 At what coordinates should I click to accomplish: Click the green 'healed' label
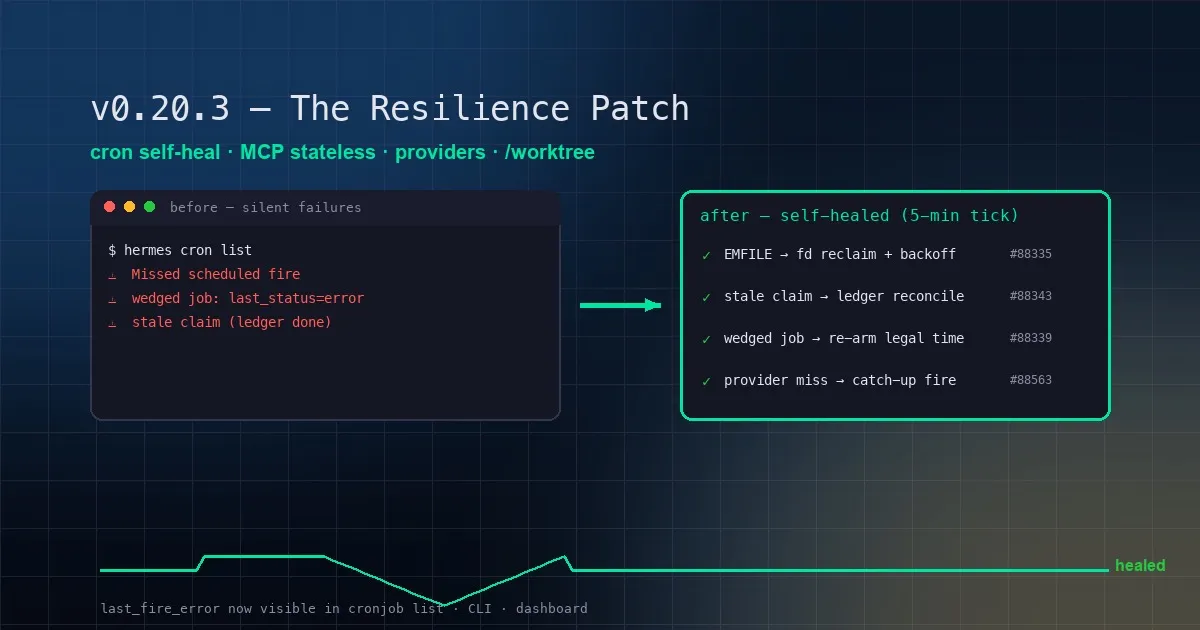click(x=1140, y=566)
